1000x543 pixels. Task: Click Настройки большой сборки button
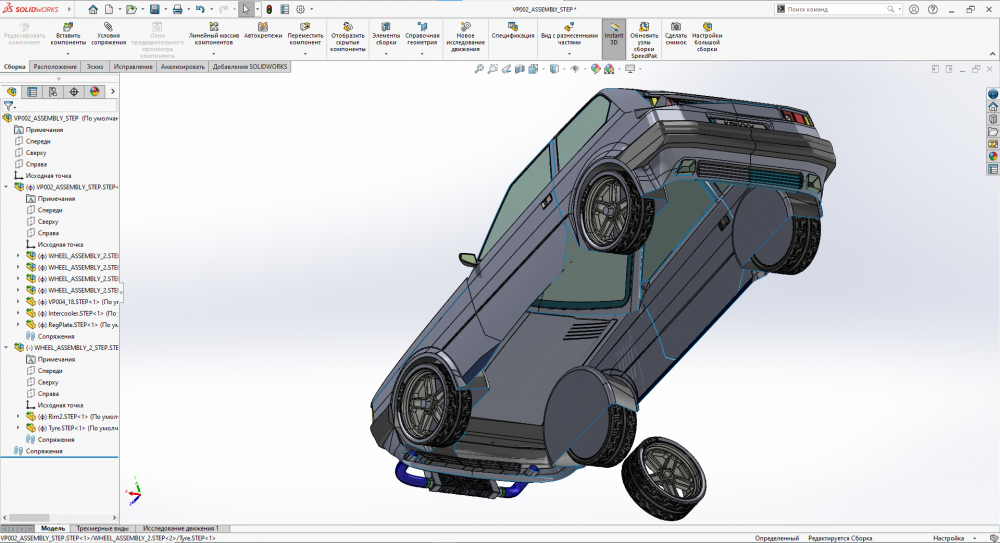click(x=707, y=27)
